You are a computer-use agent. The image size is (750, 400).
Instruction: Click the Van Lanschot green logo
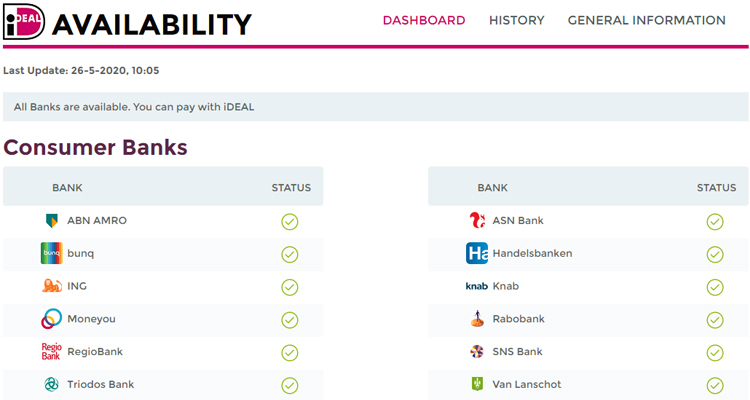pyautogui.click(x=477, y=384)
